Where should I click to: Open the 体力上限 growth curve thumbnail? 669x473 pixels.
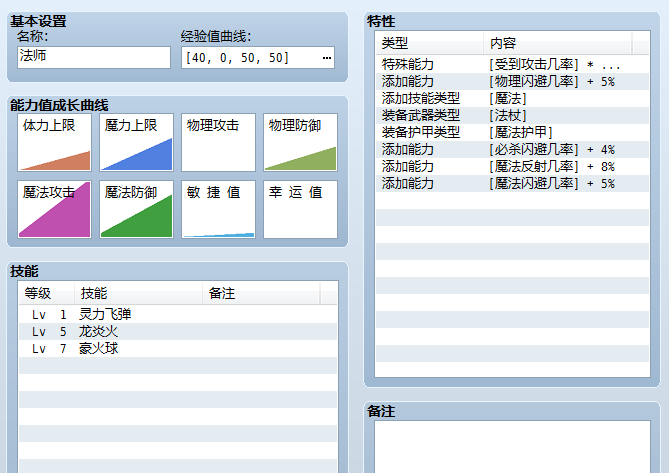54,142
